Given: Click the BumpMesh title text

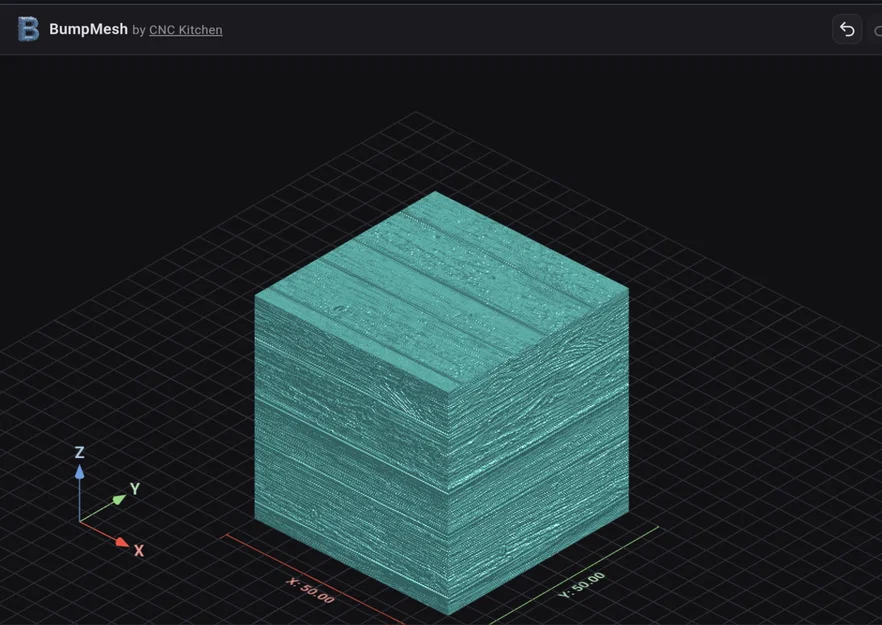Looking at the screenshot, I should 88,29.
